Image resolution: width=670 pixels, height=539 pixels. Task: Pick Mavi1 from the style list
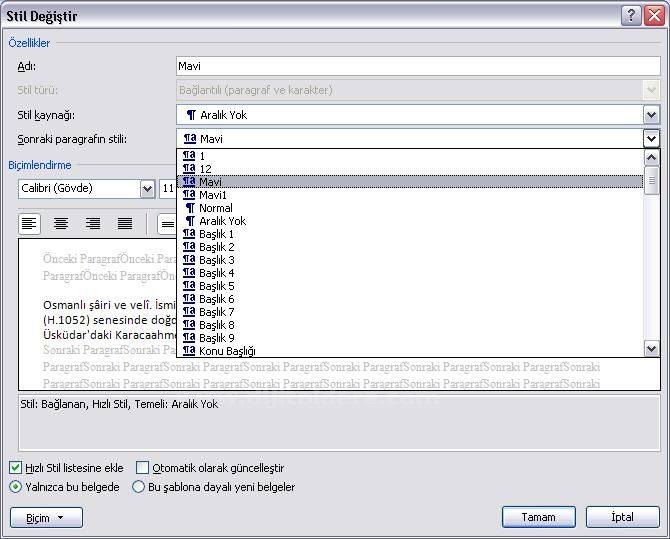pyautogui.click(x=410, y=195)
